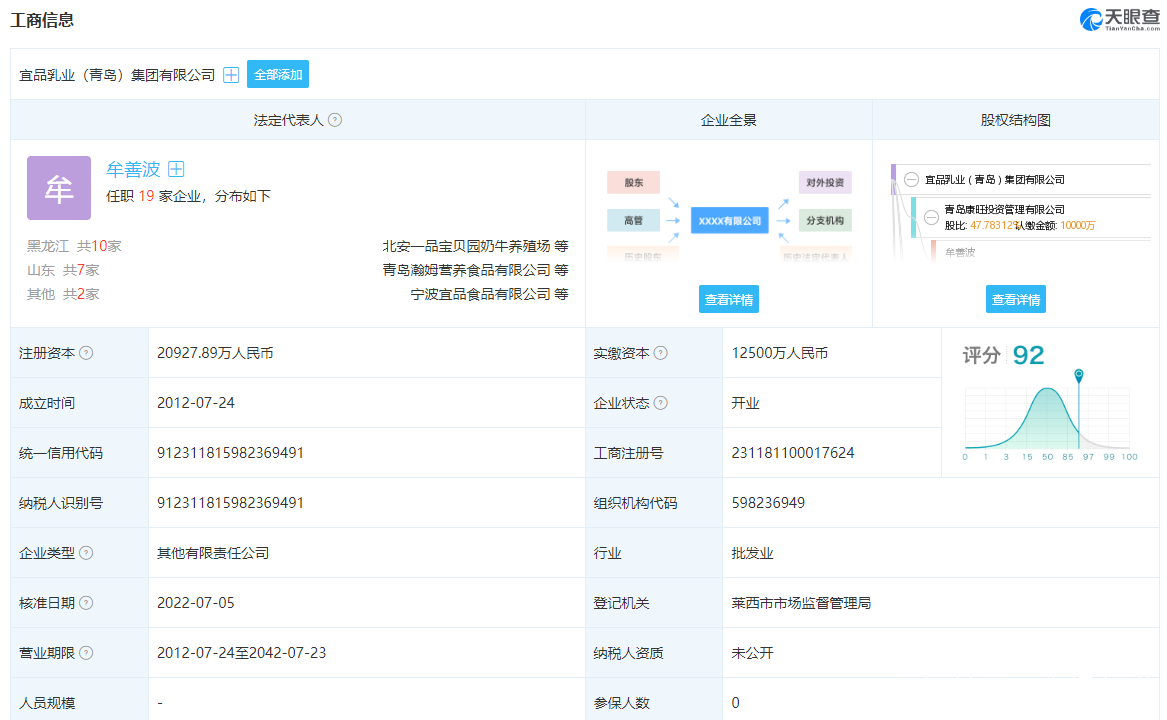Screen dimensions: 1167x720
Task: Click the question mark next to 核准日期
Action: pyautogui.click(x=86, y=603)
